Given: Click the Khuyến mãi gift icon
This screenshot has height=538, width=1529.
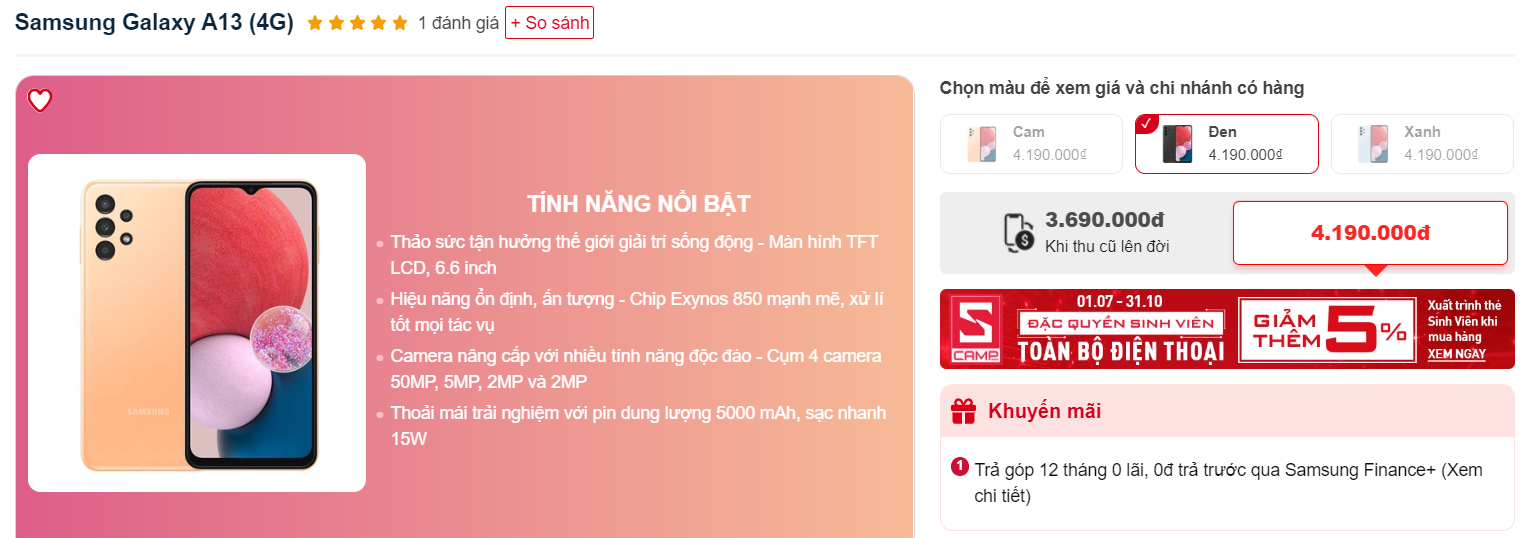Looking at the screenshot, I should [963, 411].
